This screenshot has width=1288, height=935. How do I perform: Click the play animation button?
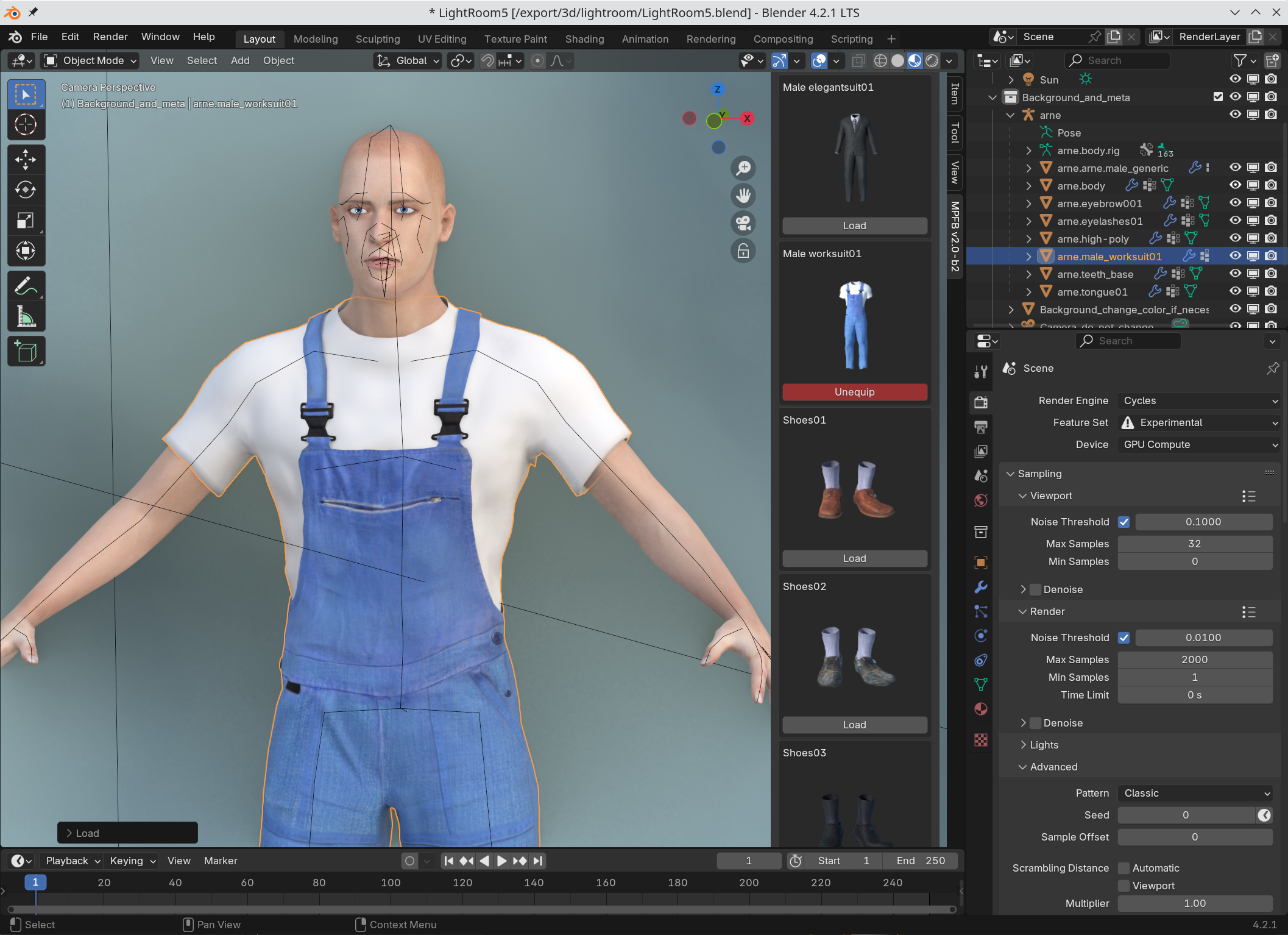(x=501, y=861)
